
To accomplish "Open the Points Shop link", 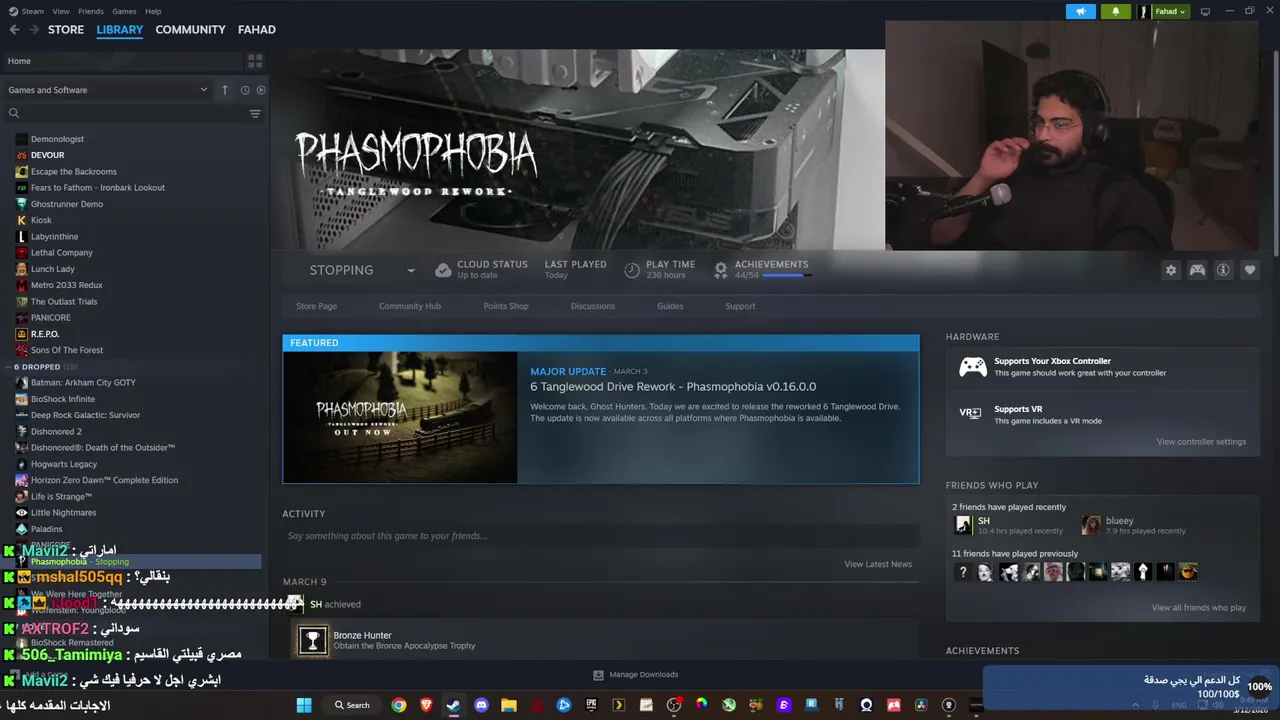I will point(506,306).
